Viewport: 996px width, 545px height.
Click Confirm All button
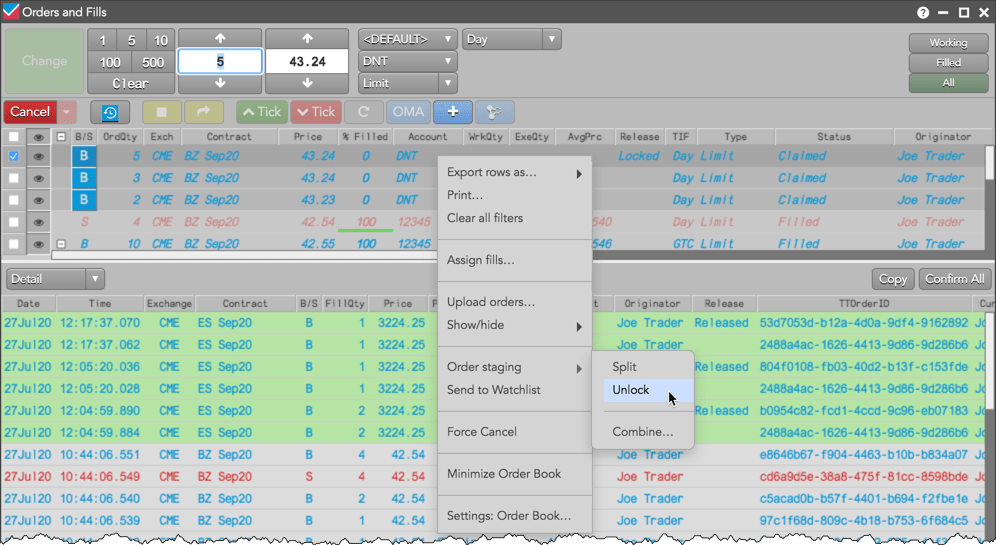pyautogui.click(x=955, y=279)
